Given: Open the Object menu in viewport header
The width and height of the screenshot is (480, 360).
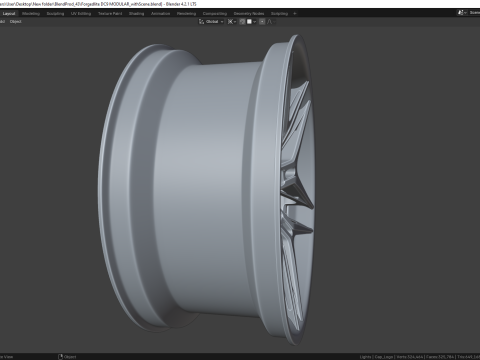Looking at the screenshot, I should point(15,22).
